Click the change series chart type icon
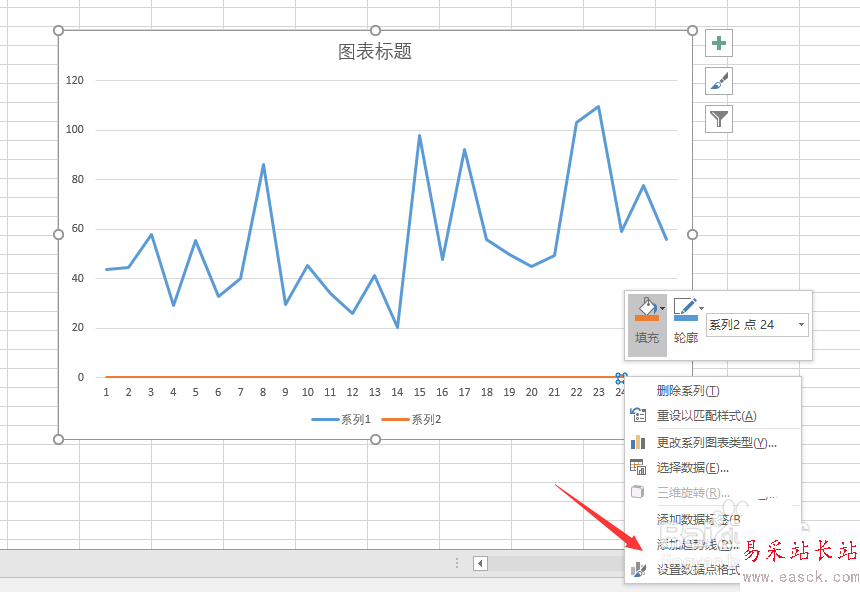The width and height of the screenshot is (860, 592). coord(638,442)
